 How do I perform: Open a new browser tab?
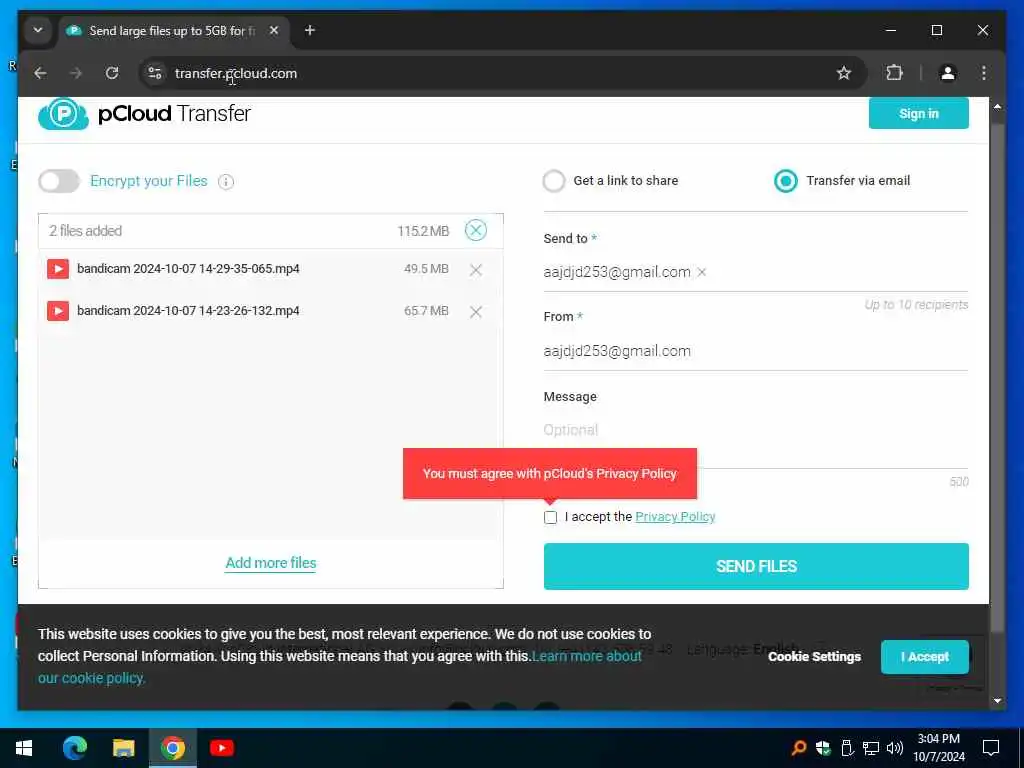click(310, 30)
